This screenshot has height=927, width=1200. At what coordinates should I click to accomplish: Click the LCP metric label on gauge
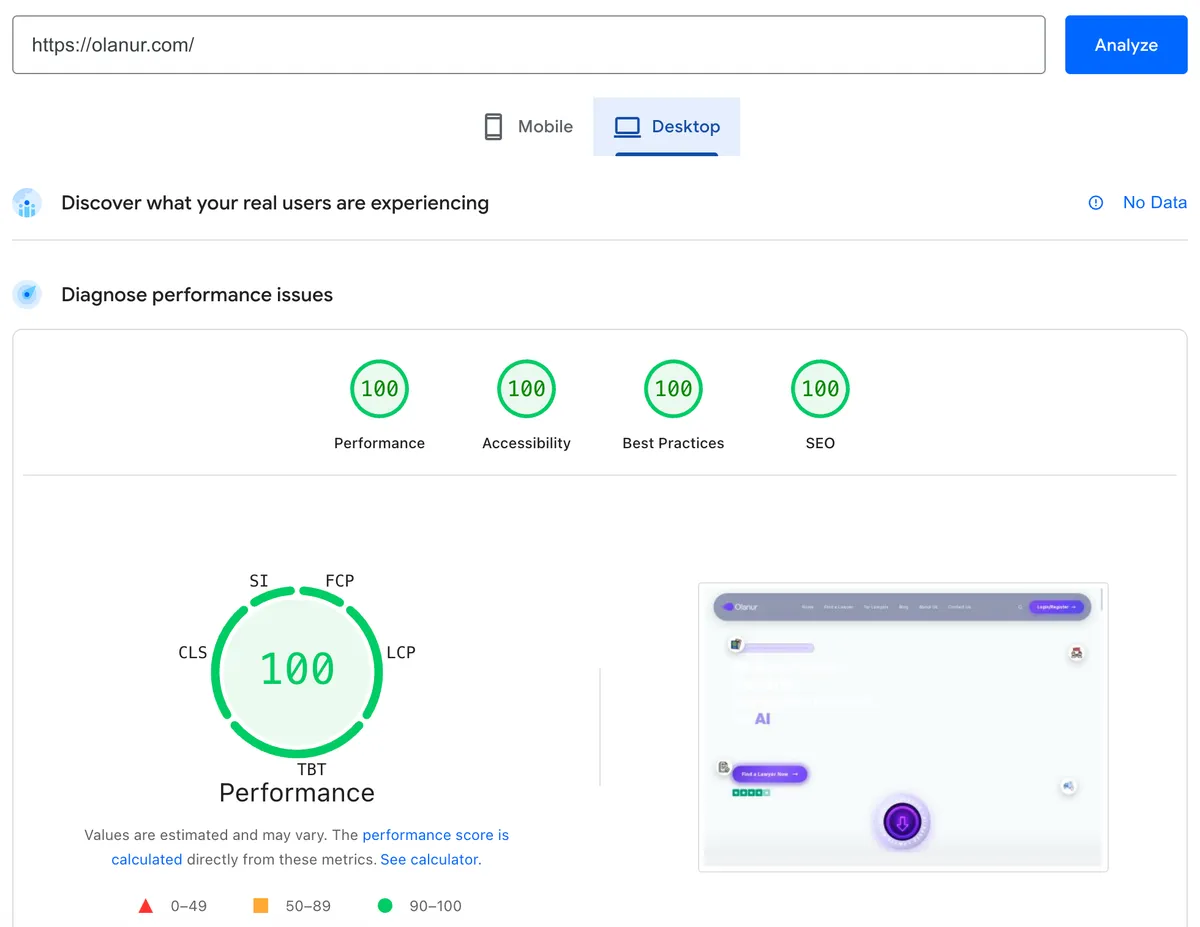pyautogui.click(x=401, y=652)
